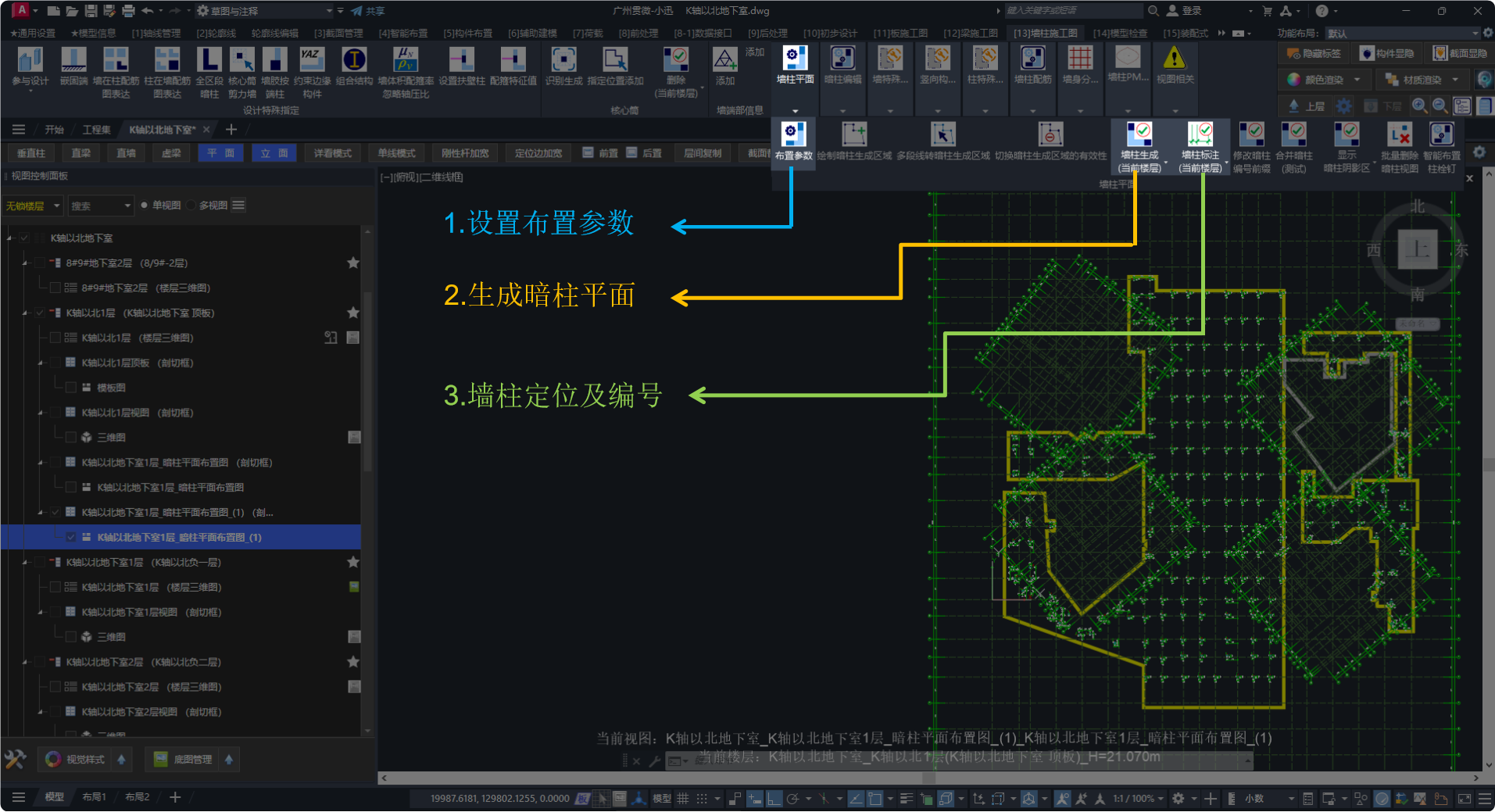Screen dimensions: 1495x812
Task: Expand the 颜色渲染 dropdown
Action: pyautogui.click(x=1357, y=79)
